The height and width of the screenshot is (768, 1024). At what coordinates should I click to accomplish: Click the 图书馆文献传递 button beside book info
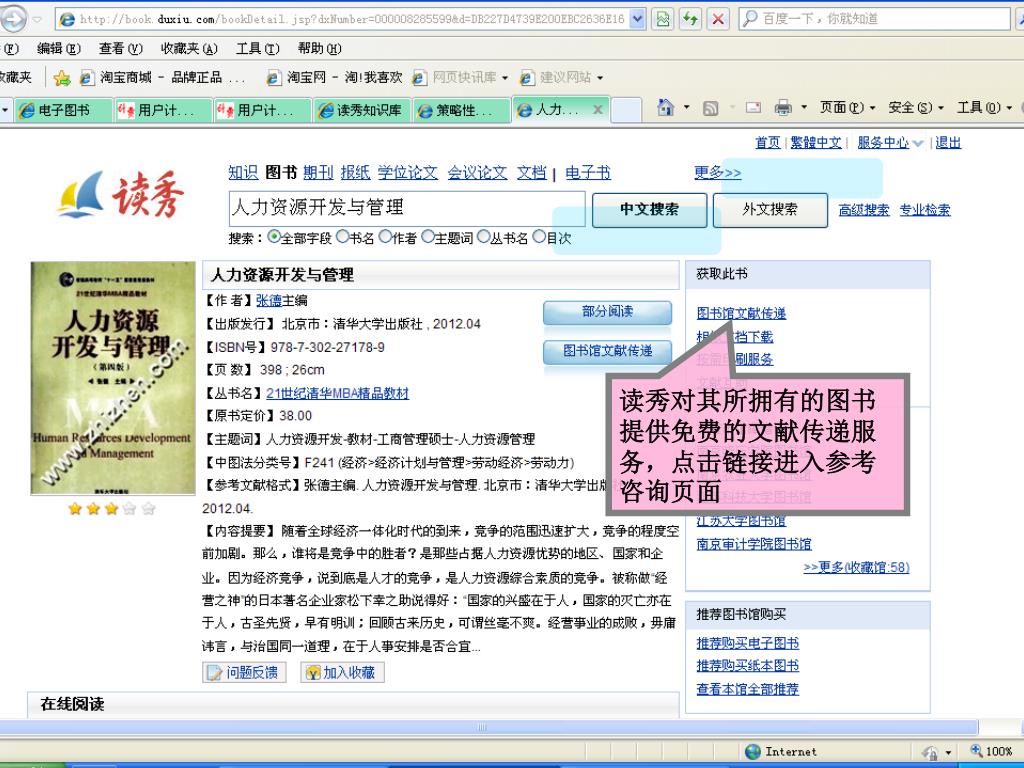pyautogui.click(x=607, y=351)
